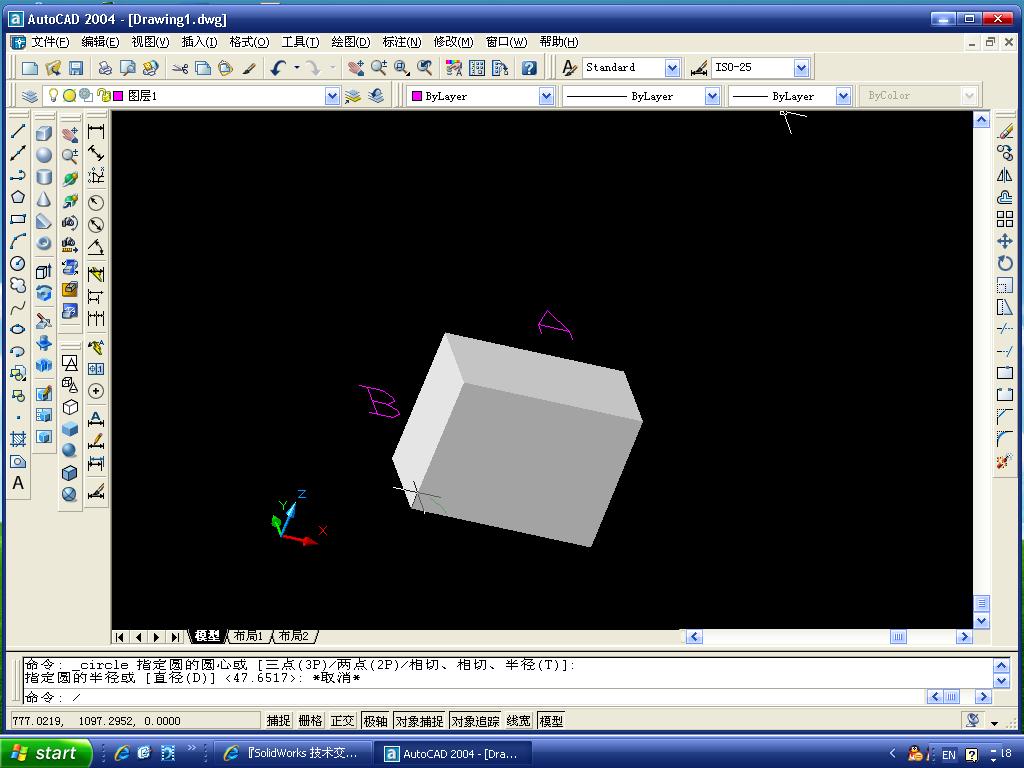
Task: Switch to SolidWorks 技术交 taskbar window
Action: click(x=293, y=753)
